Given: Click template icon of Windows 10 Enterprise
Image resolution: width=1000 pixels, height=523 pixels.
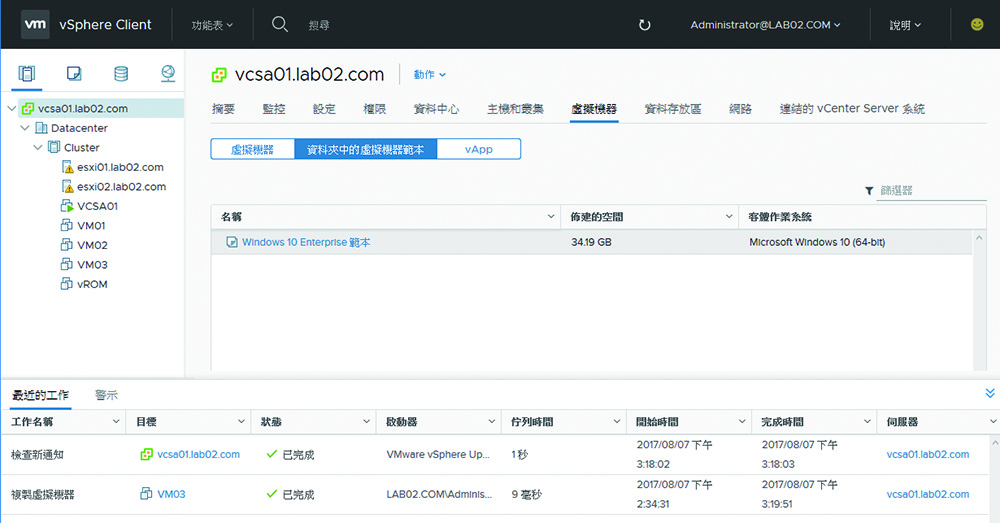Looking at the screenshot, I should pos(232,242).
